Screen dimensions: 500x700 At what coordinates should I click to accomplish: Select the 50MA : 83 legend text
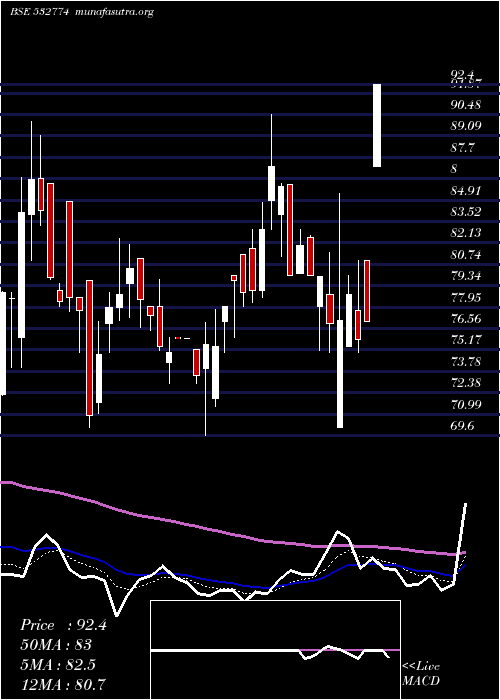click(56, 645)
